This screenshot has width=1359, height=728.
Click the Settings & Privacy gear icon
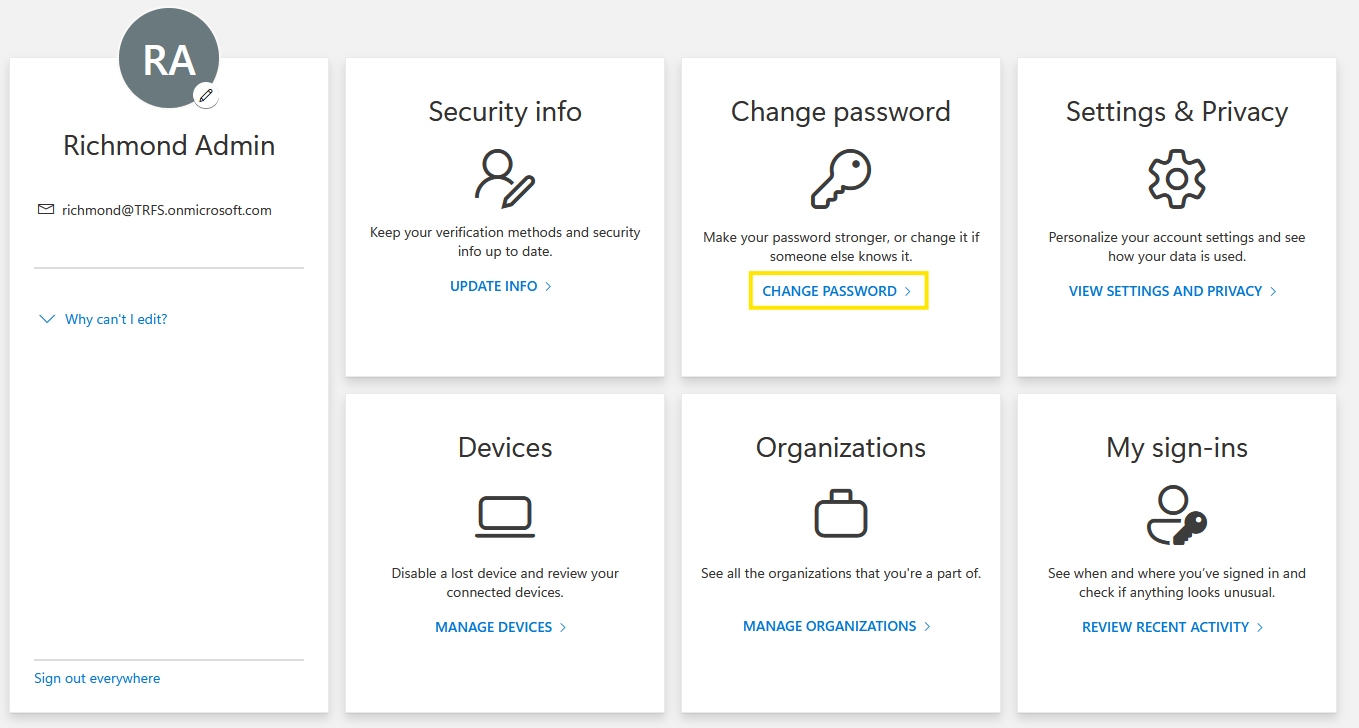pyautogui.click(x=1176, y=179)
